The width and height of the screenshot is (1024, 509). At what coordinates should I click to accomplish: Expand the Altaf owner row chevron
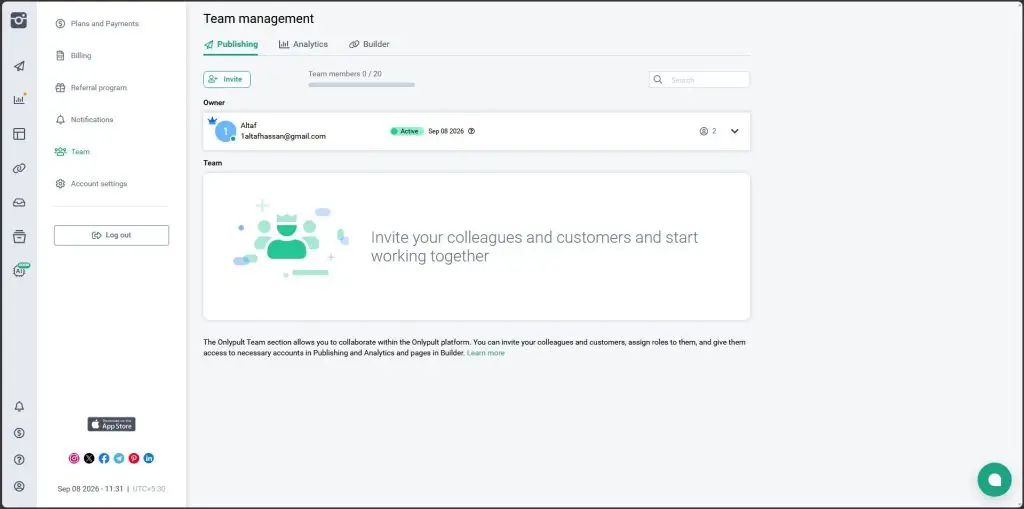735,131
